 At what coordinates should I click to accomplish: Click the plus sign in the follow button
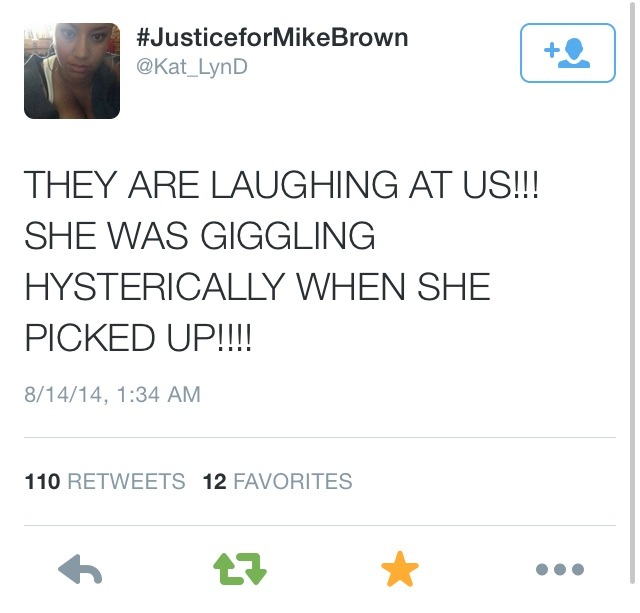coord(551,50)
